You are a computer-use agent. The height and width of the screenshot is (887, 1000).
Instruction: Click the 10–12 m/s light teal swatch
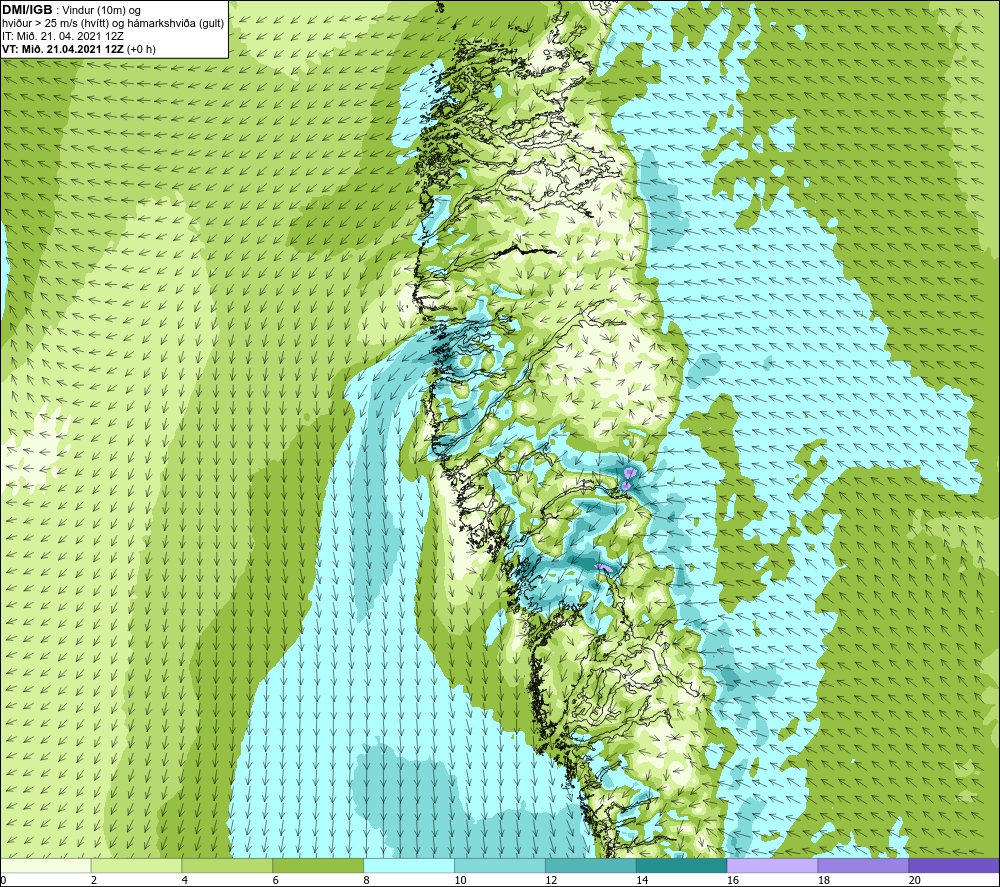(500, 866)
